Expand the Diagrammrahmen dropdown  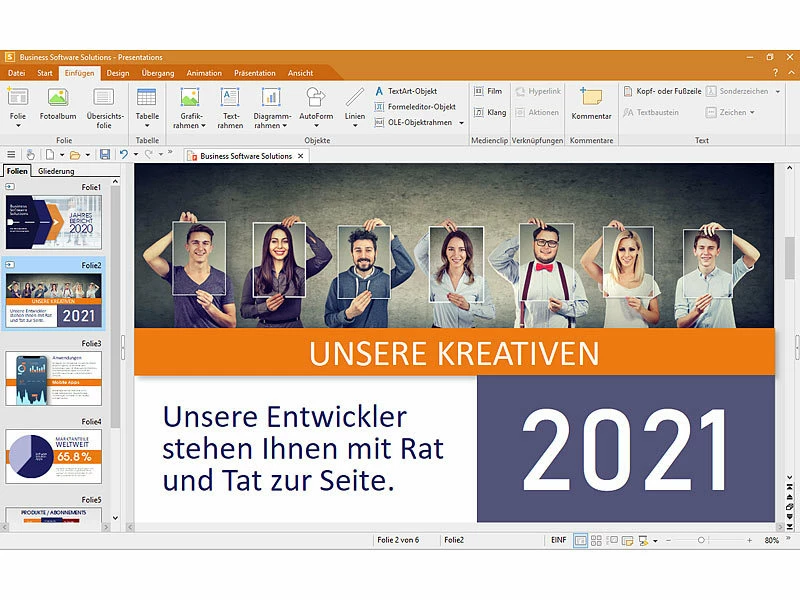point(271,126)
